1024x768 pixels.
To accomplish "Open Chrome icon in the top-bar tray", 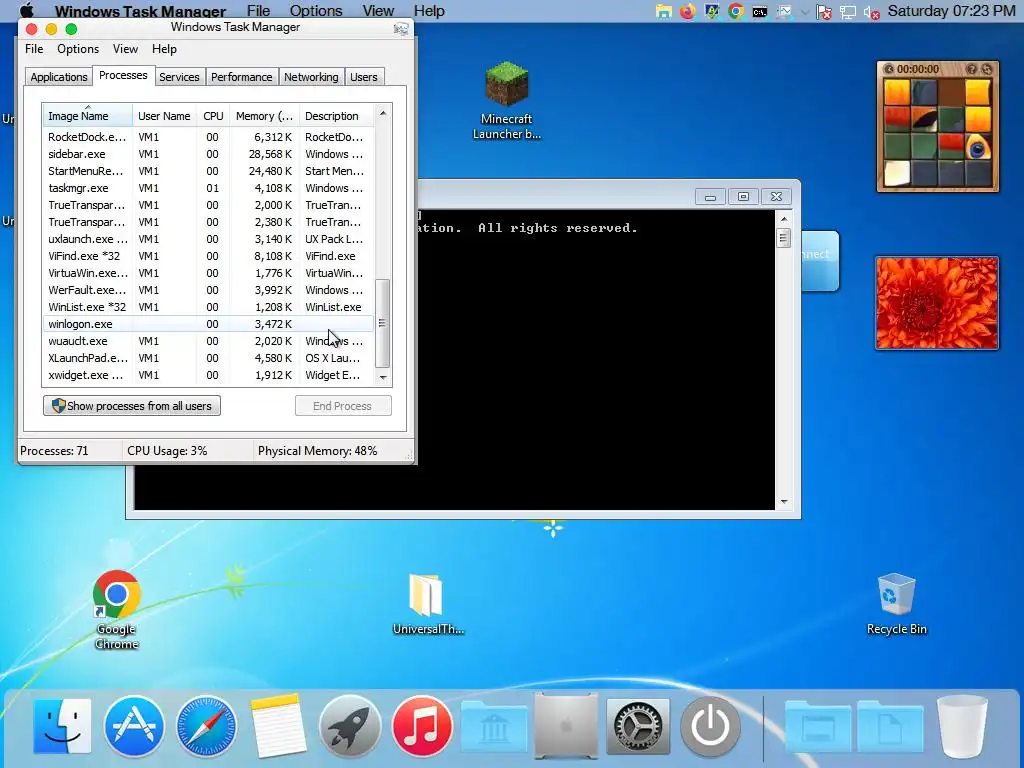I will [x=735, y=11].
